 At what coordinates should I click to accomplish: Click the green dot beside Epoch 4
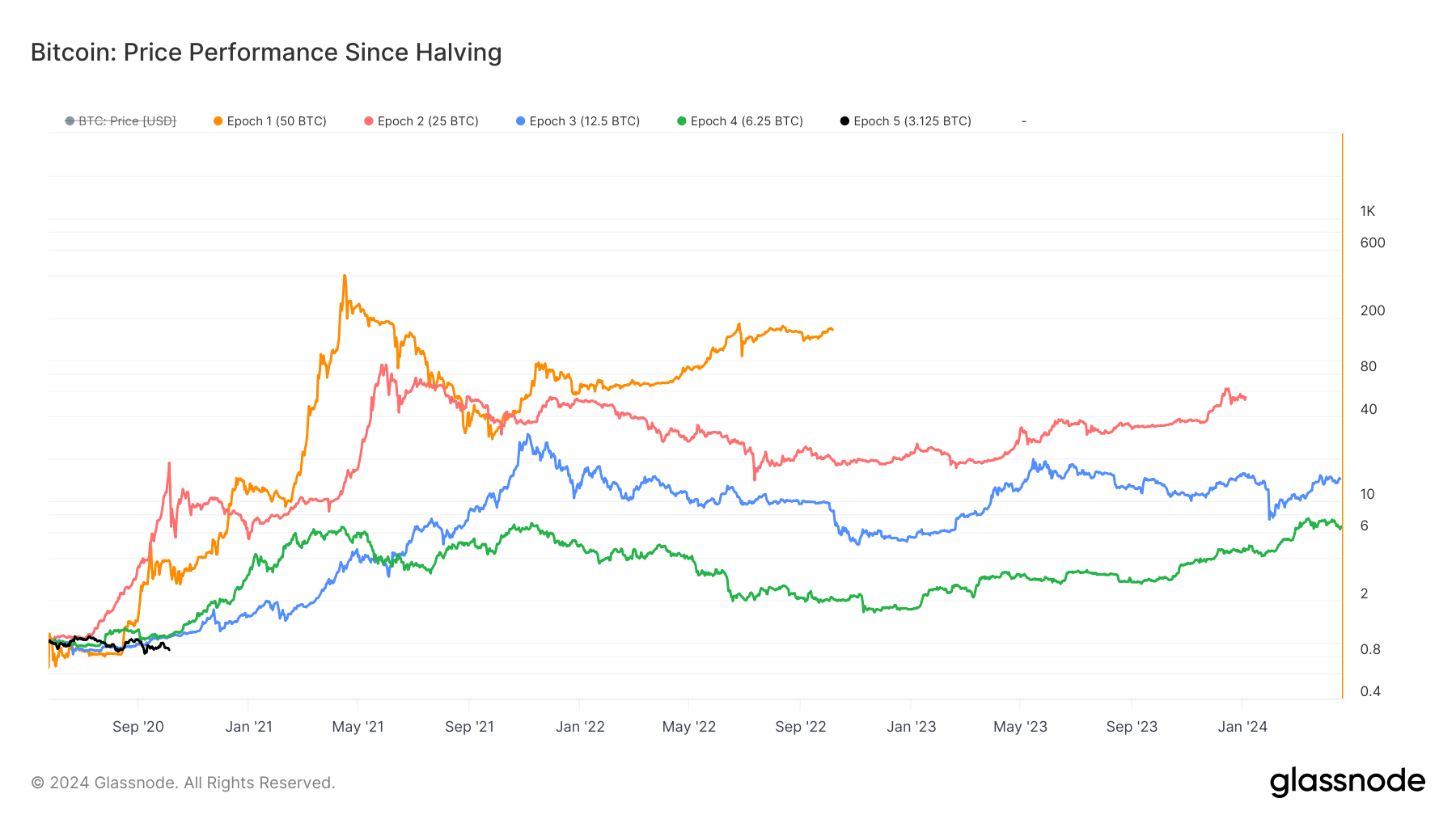[682, 121]
